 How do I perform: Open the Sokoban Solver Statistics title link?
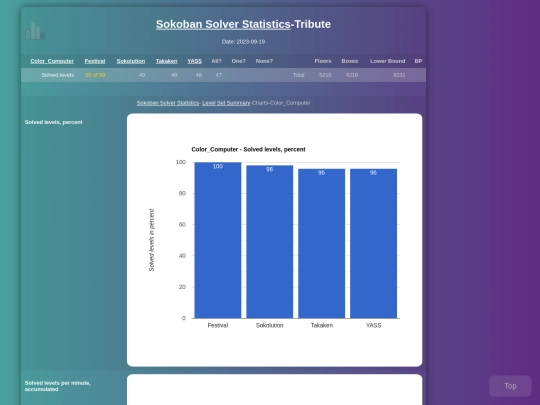tap(223, 24)
